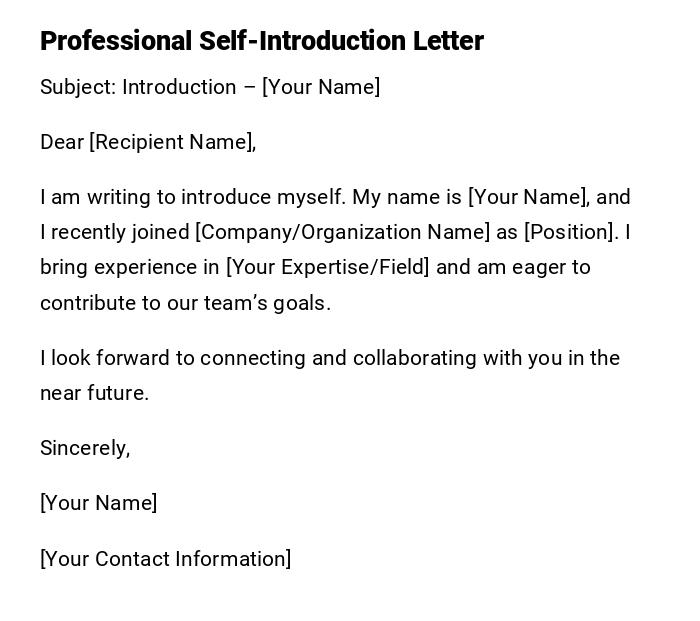Click the word "collaborating"

tap(414, 358)
